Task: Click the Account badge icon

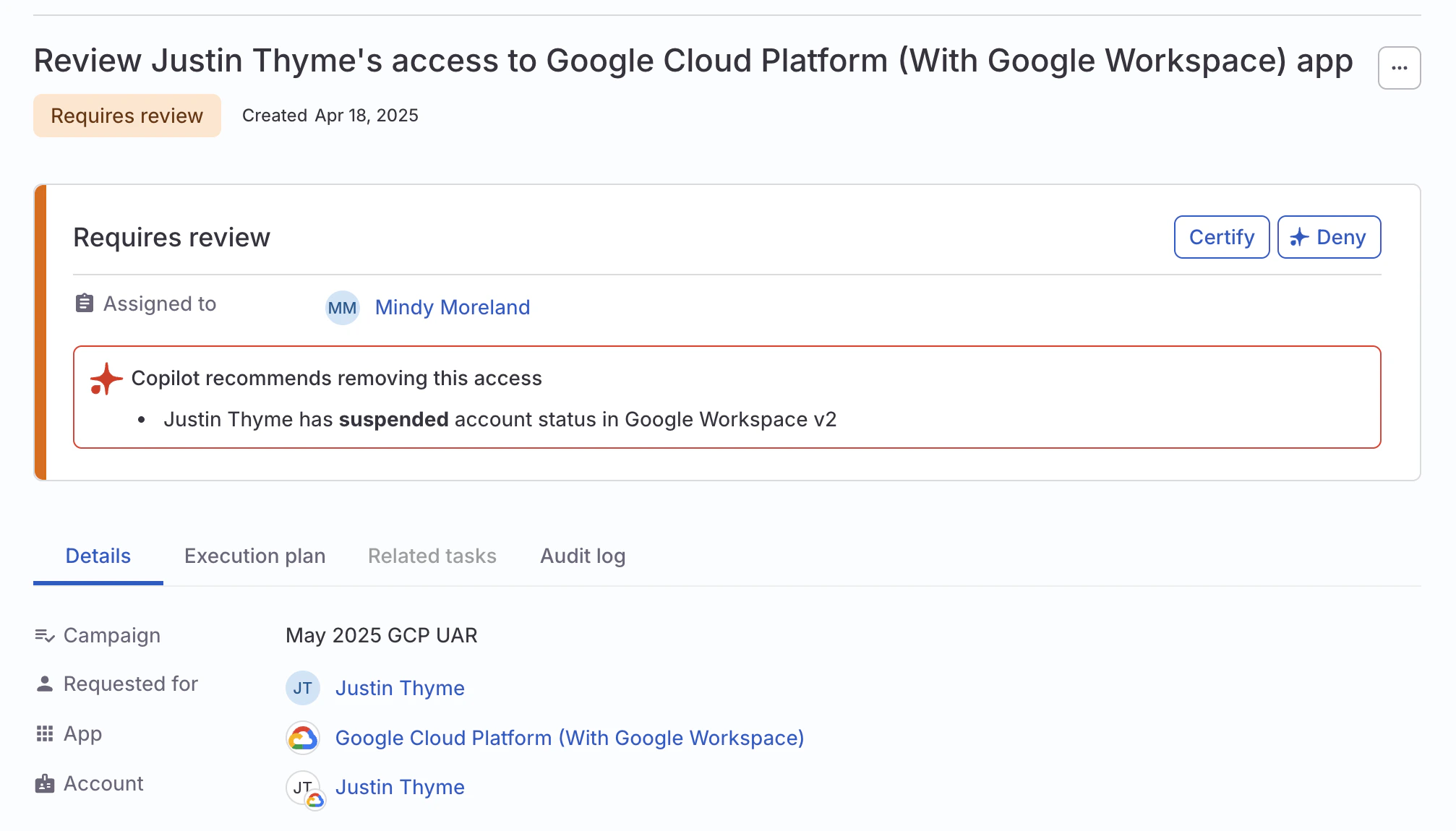Action: pyautogui.click(x=45, y=784)
